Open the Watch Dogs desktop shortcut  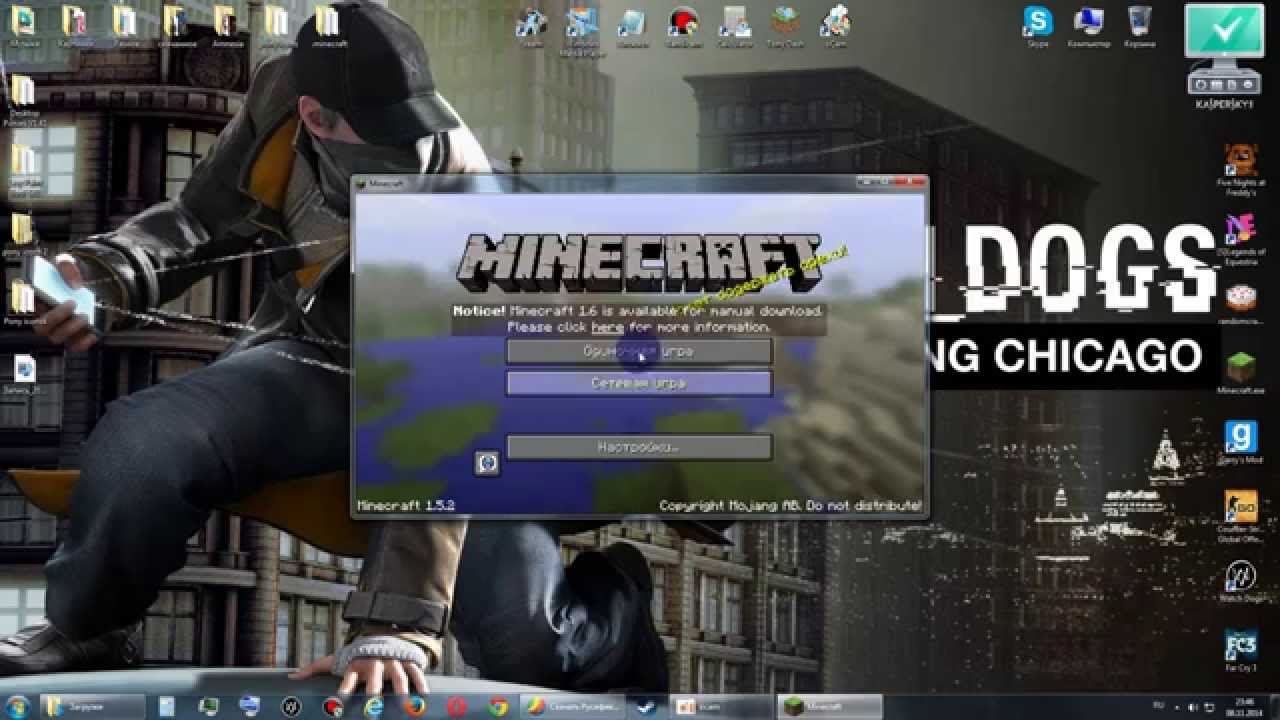1241,581
